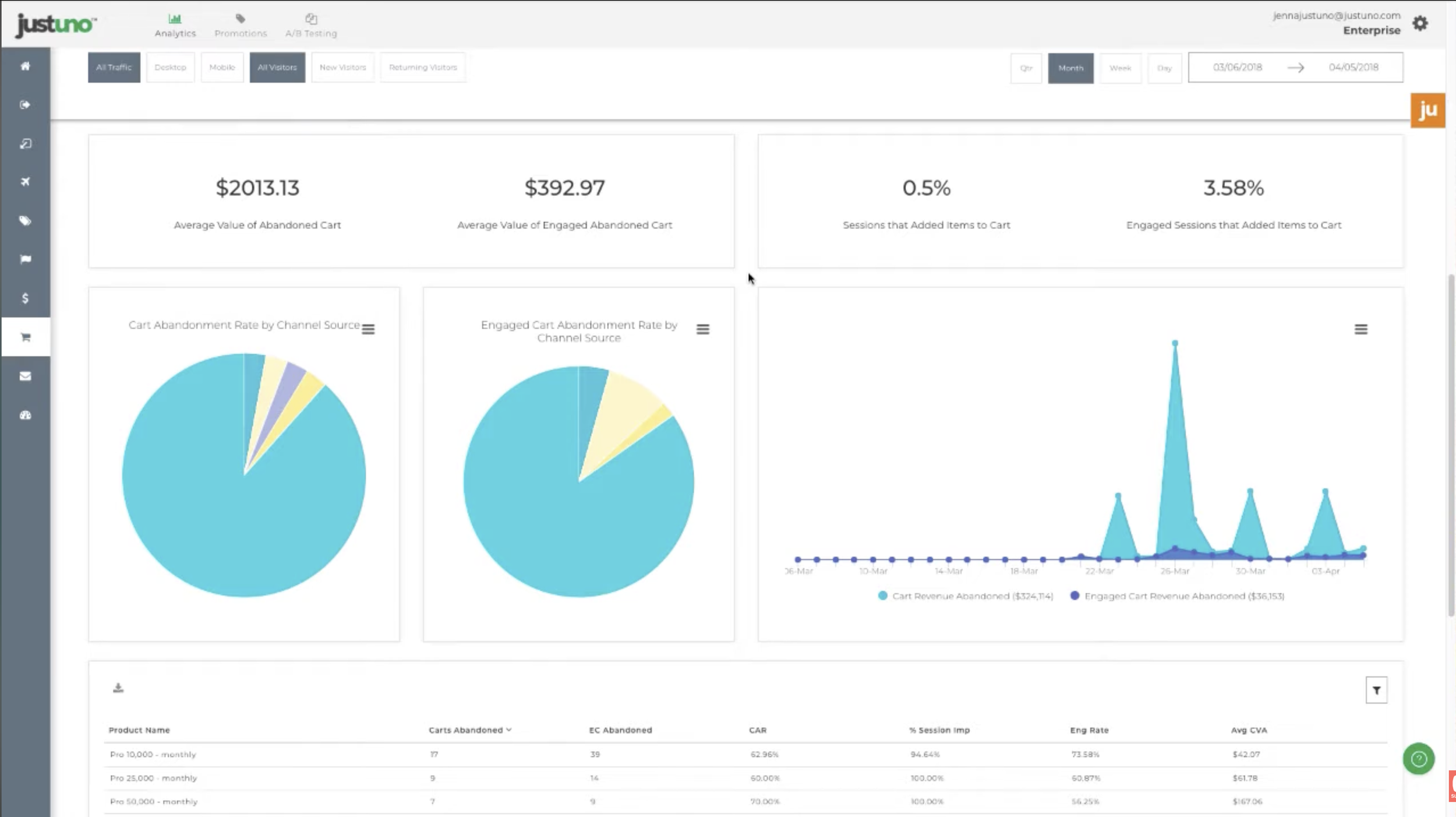Click the Product Name column header

point(139,730)
